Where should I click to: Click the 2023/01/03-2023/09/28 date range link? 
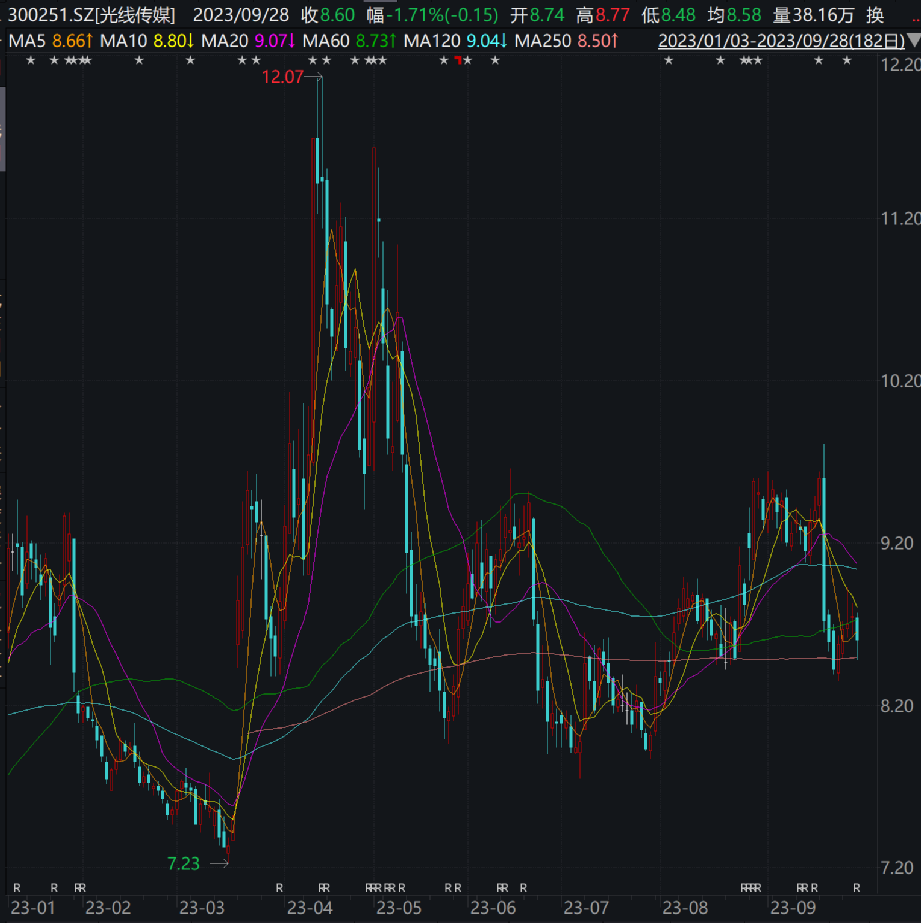pyautogui.click(x=781, y=41)
